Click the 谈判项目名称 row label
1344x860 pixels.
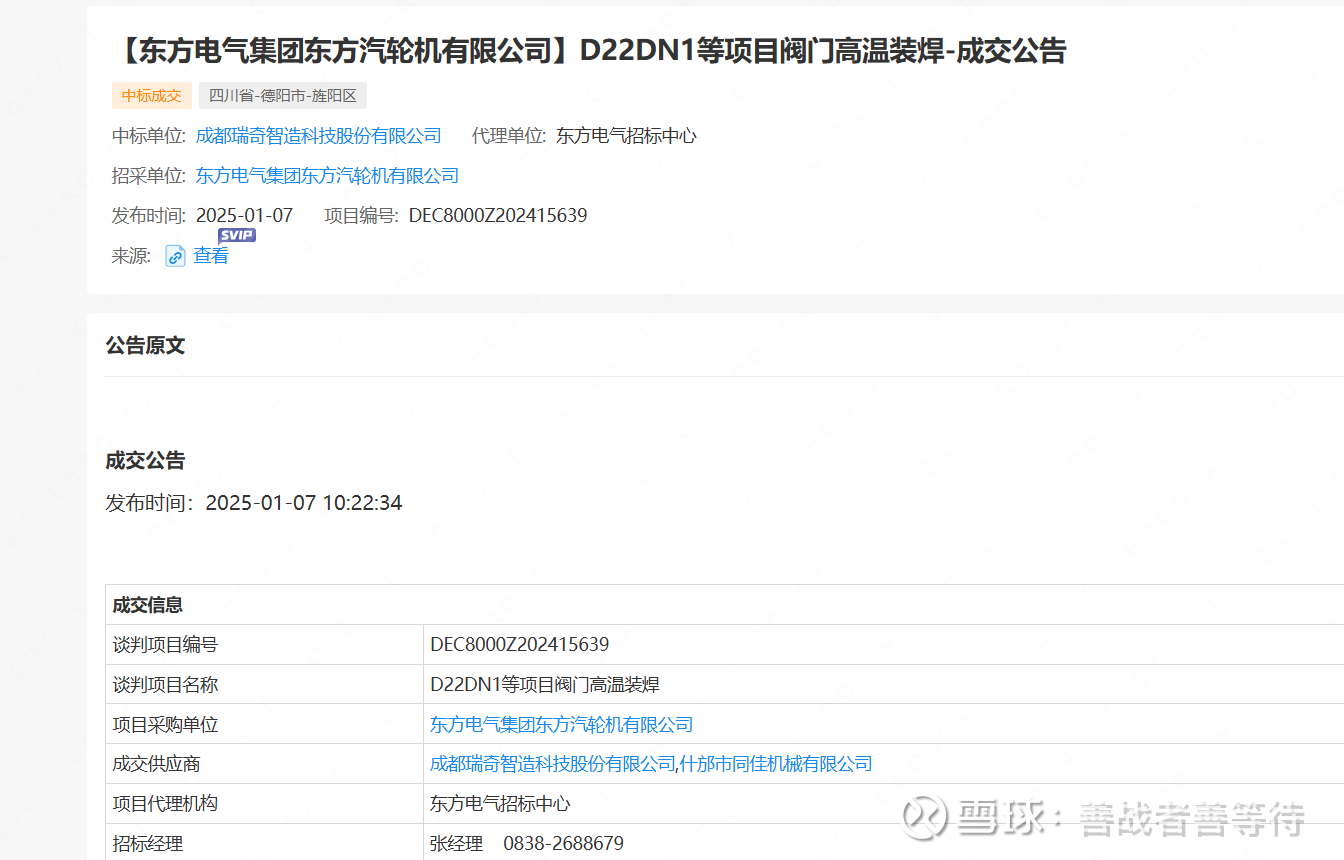165,685
